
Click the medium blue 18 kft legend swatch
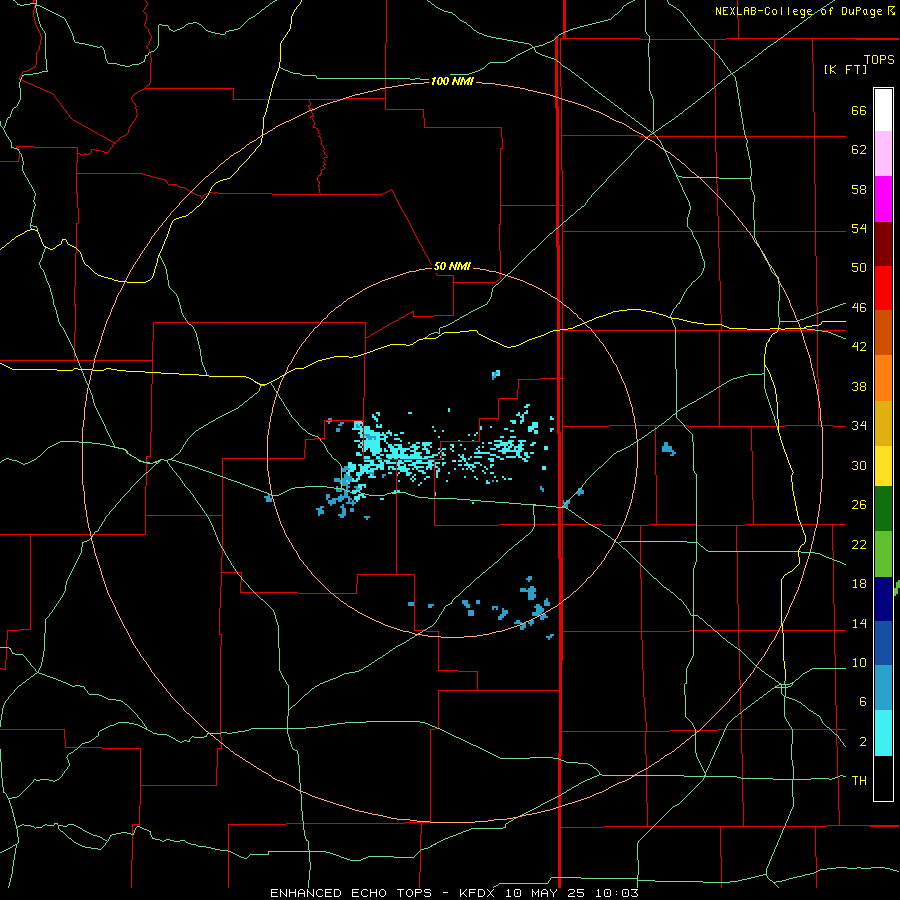[883, 643]
